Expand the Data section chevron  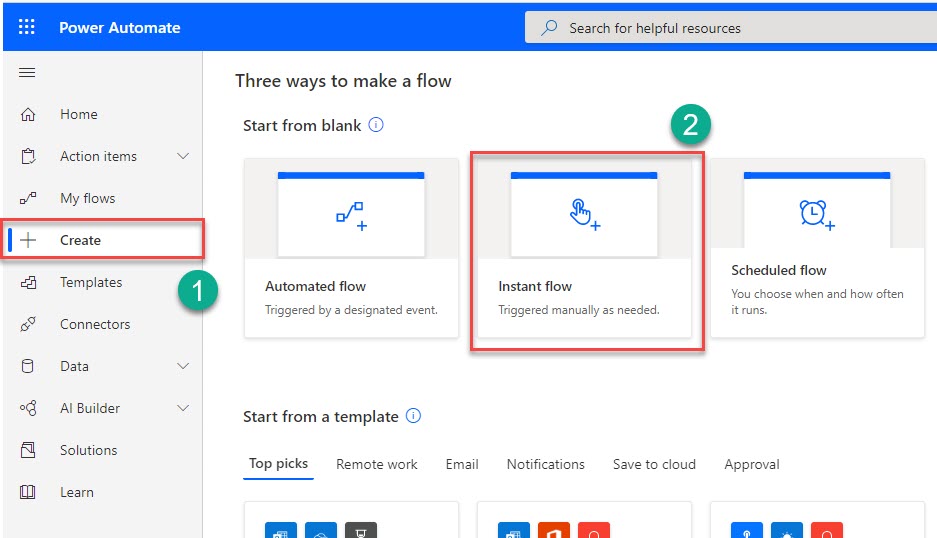click(183, 366)
